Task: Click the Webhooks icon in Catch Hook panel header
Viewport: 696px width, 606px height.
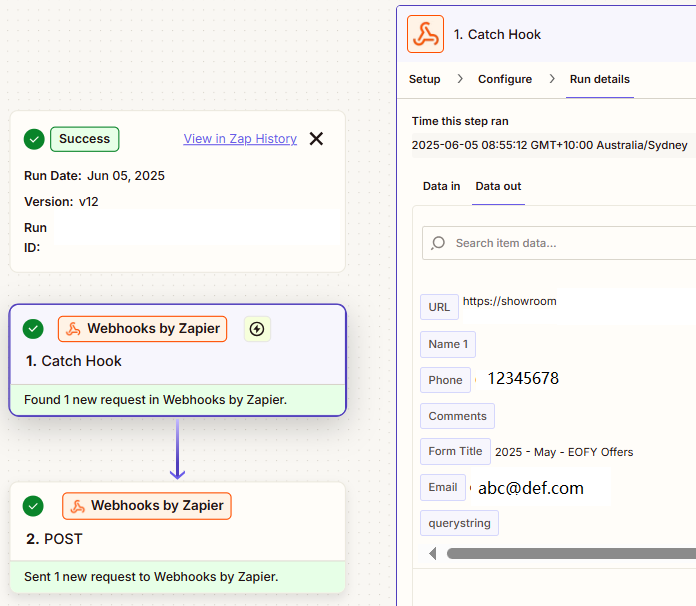Action: pyautogui.click(x=425, y=34)
